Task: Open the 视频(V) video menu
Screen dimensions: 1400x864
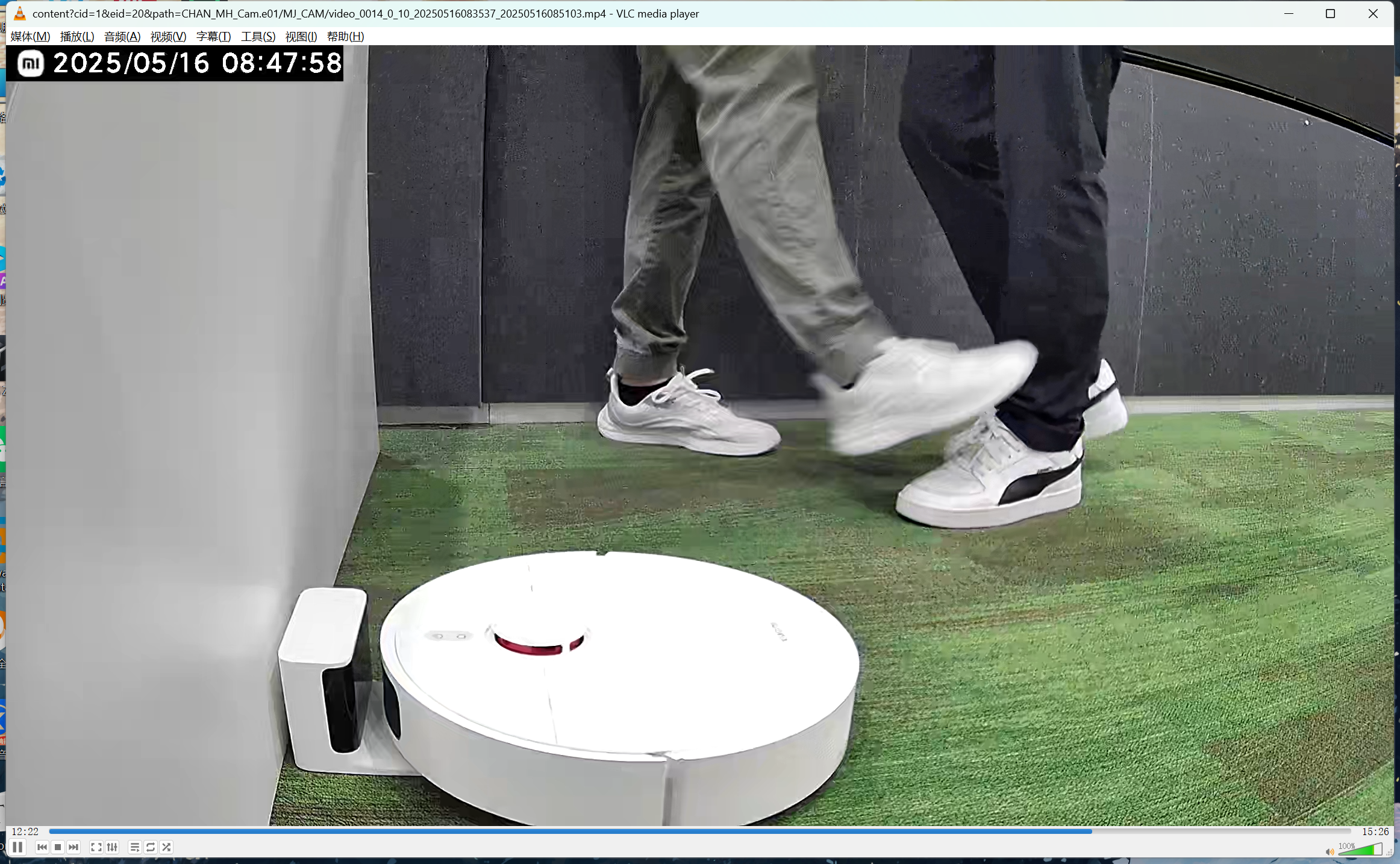Action: coord(168,37)
